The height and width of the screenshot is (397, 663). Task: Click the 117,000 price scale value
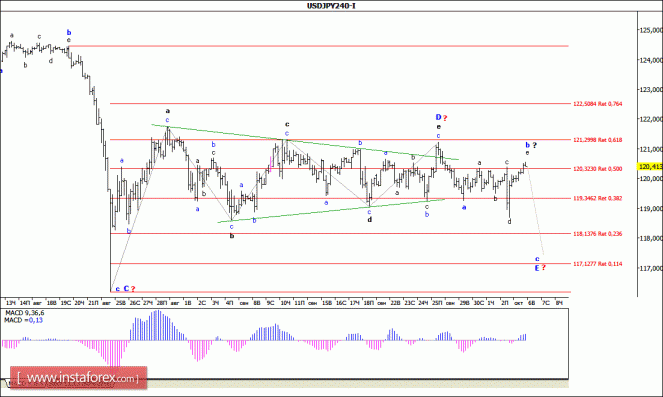651,268
